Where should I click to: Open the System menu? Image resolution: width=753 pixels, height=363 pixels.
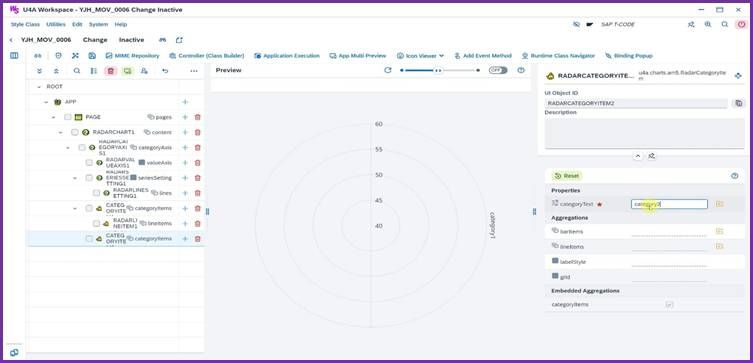pos(98,24)
